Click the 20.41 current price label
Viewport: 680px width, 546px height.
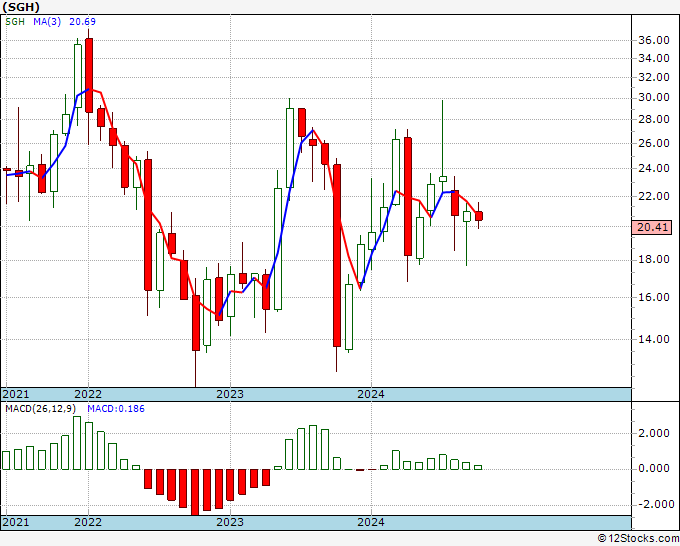point(653,227)
